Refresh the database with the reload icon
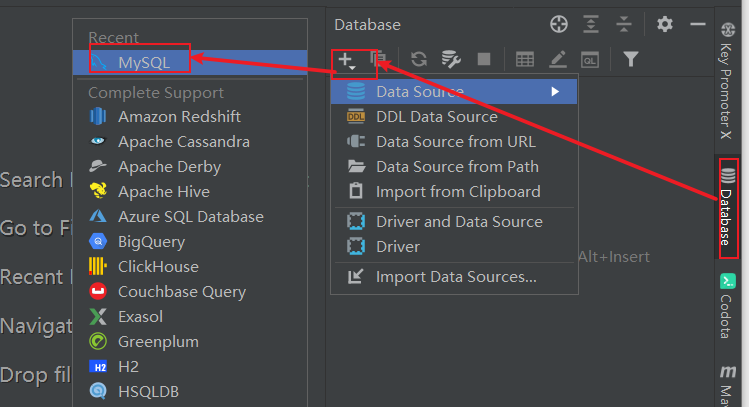The height and width of the screenshot is (407, 749). point(419,59)
